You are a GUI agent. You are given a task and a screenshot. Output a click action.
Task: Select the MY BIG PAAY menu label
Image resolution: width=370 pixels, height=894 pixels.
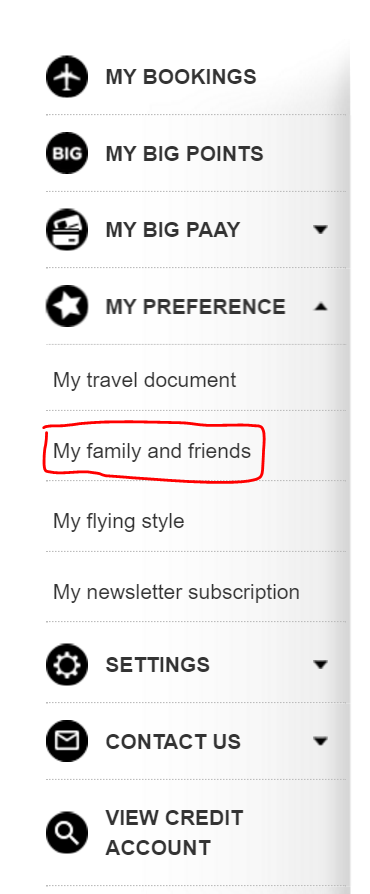tap(173, 230)
